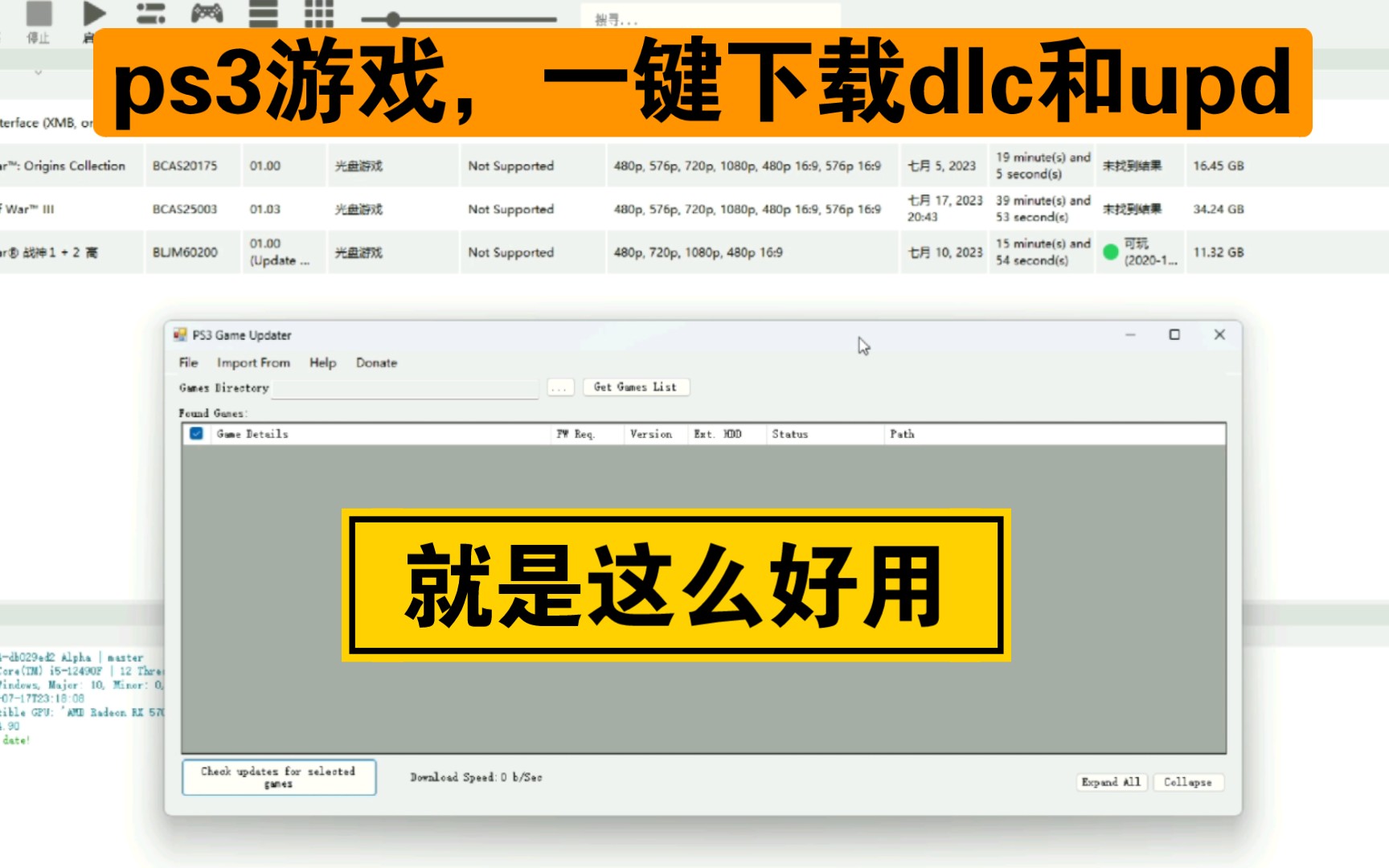
Task: Open the gamepad controller settings icon
Action: [207, 14]
